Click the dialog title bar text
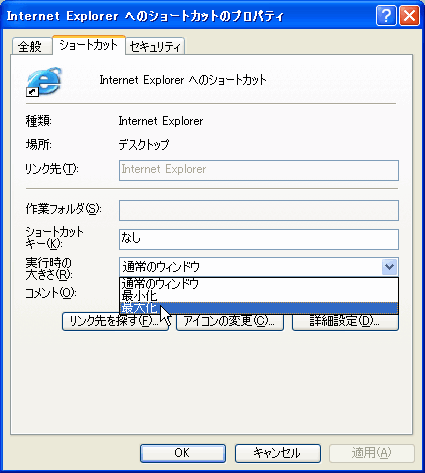The width and height of the screenshot is (425, 473). [x=145, y=16]
